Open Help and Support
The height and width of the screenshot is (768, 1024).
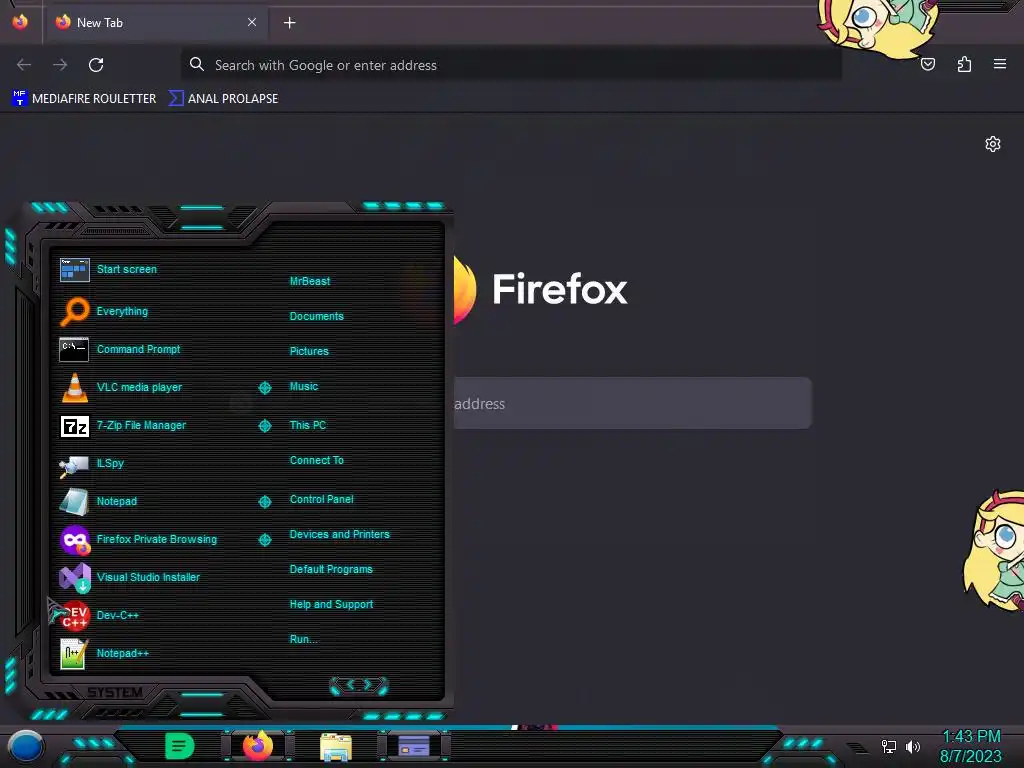point(331,605)
